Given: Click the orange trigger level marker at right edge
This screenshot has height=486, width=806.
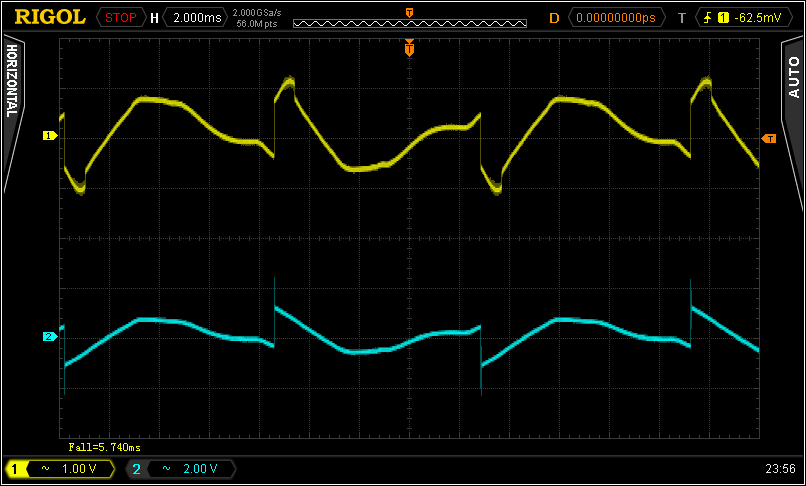Looking at the screenshot, I should click(x=768, y=139).
